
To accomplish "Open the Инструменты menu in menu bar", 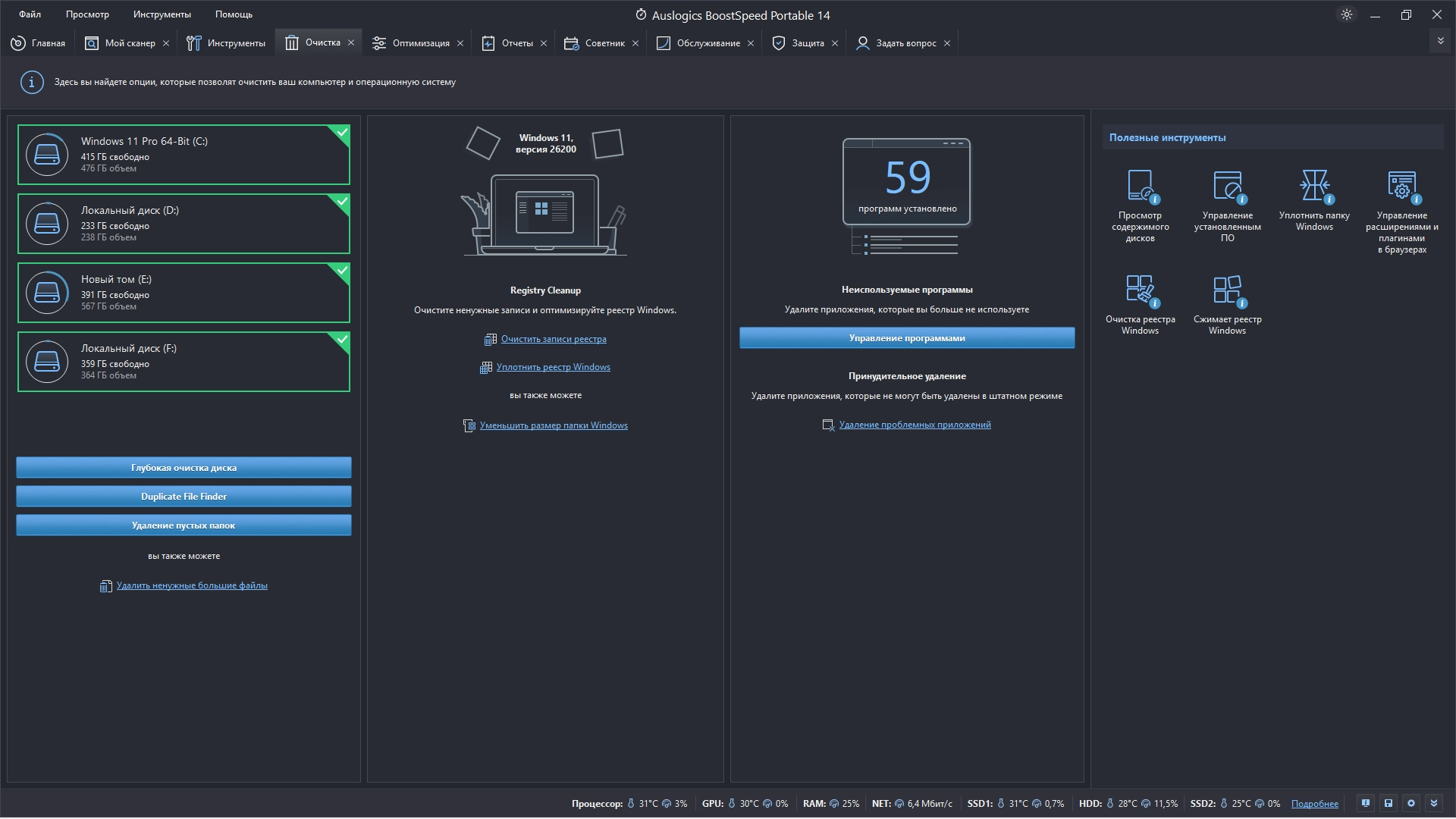I will (162, 14).
